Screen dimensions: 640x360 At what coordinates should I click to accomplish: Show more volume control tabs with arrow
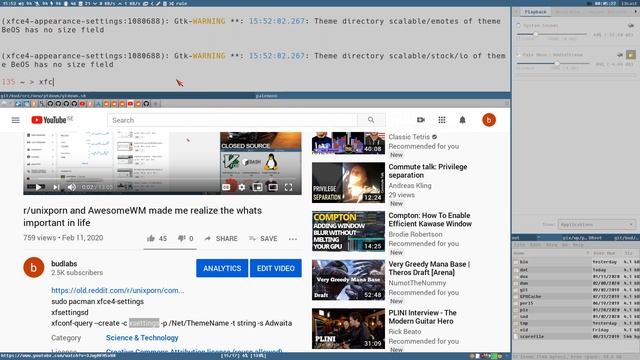click(x=635, y=12)
